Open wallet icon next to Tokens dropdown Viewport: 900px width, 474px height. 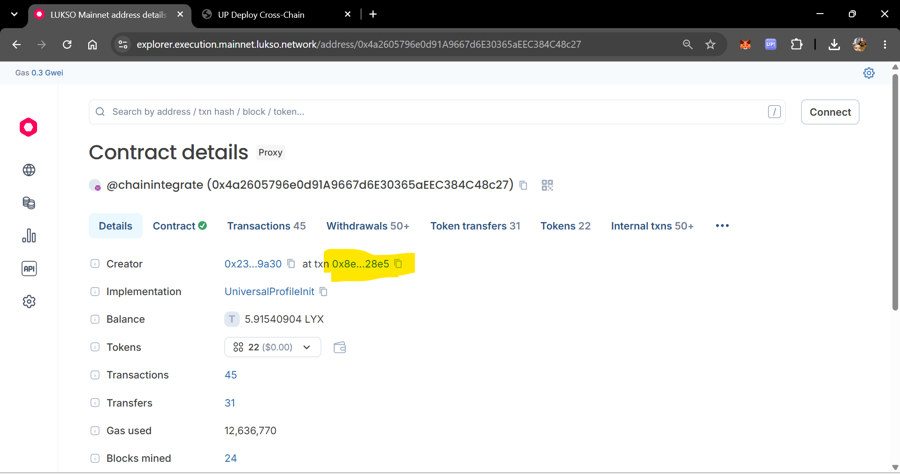(339, 347)
